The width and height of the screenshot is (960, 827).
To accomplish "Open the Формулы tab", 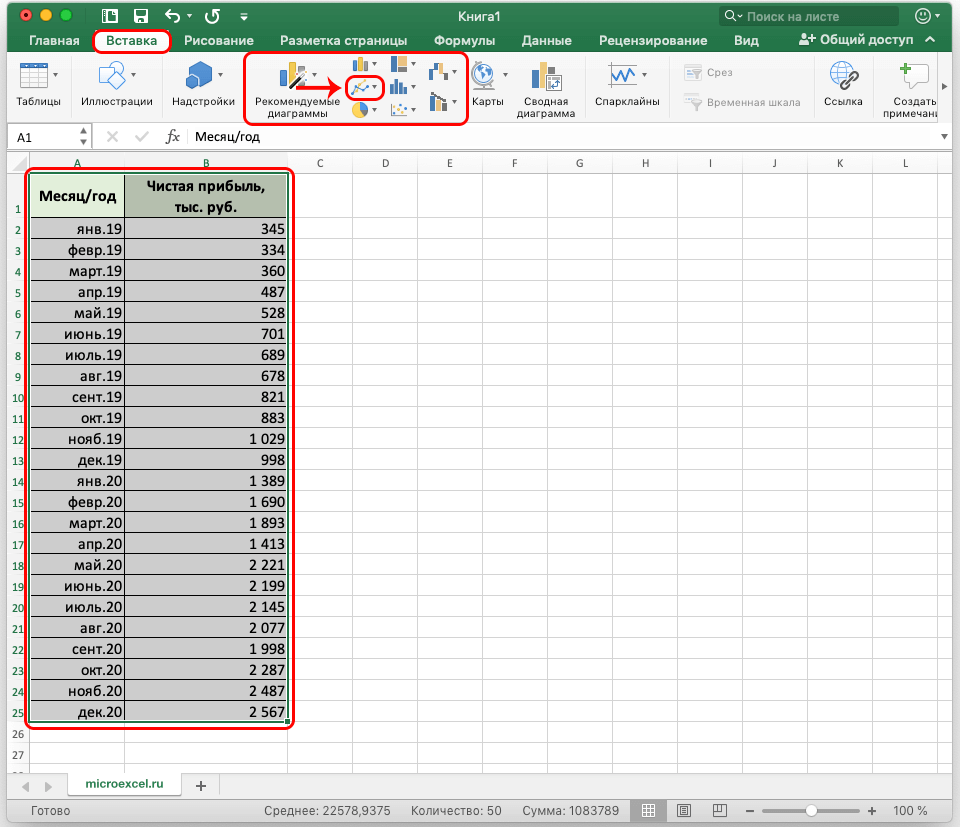I will point(465,40).
